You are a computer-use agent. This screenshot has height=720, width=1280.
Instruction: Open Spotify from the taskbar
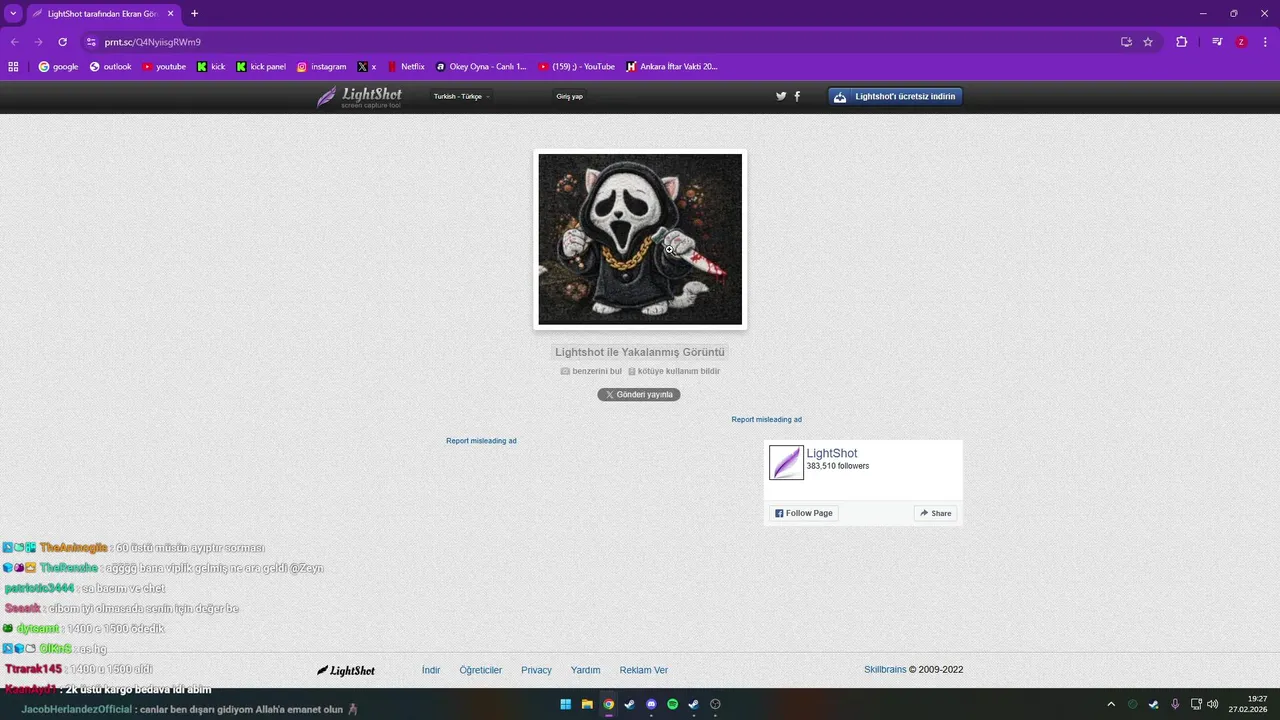(672, 704)
